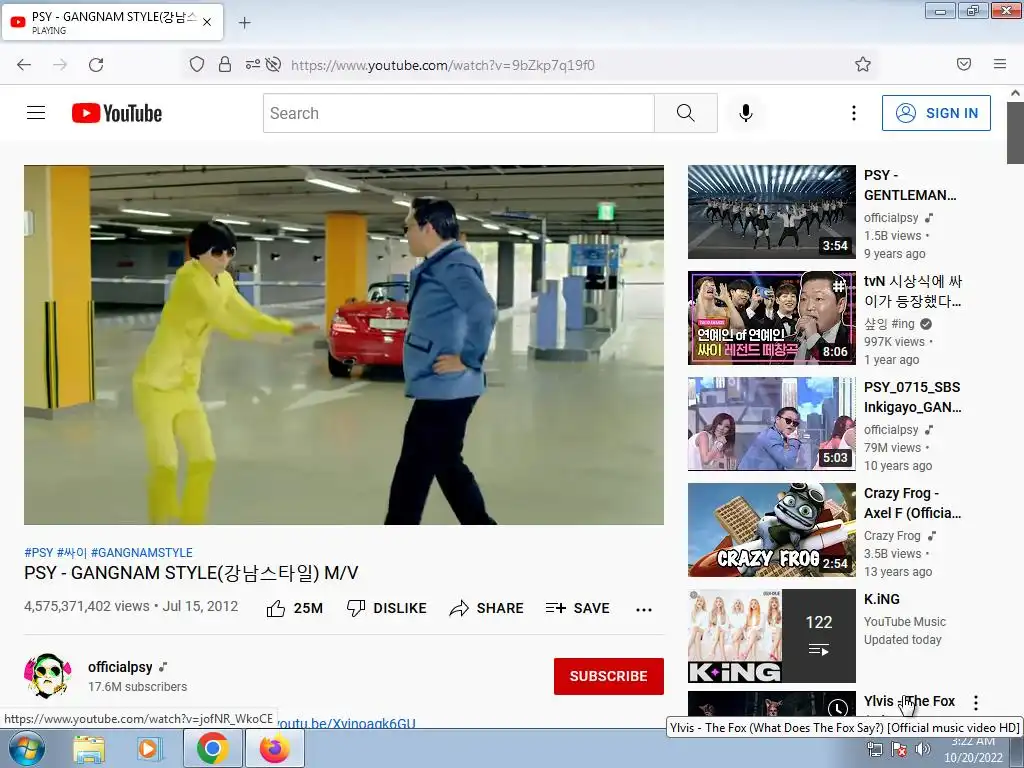
Task: Click the video title text
Action: 191,573
